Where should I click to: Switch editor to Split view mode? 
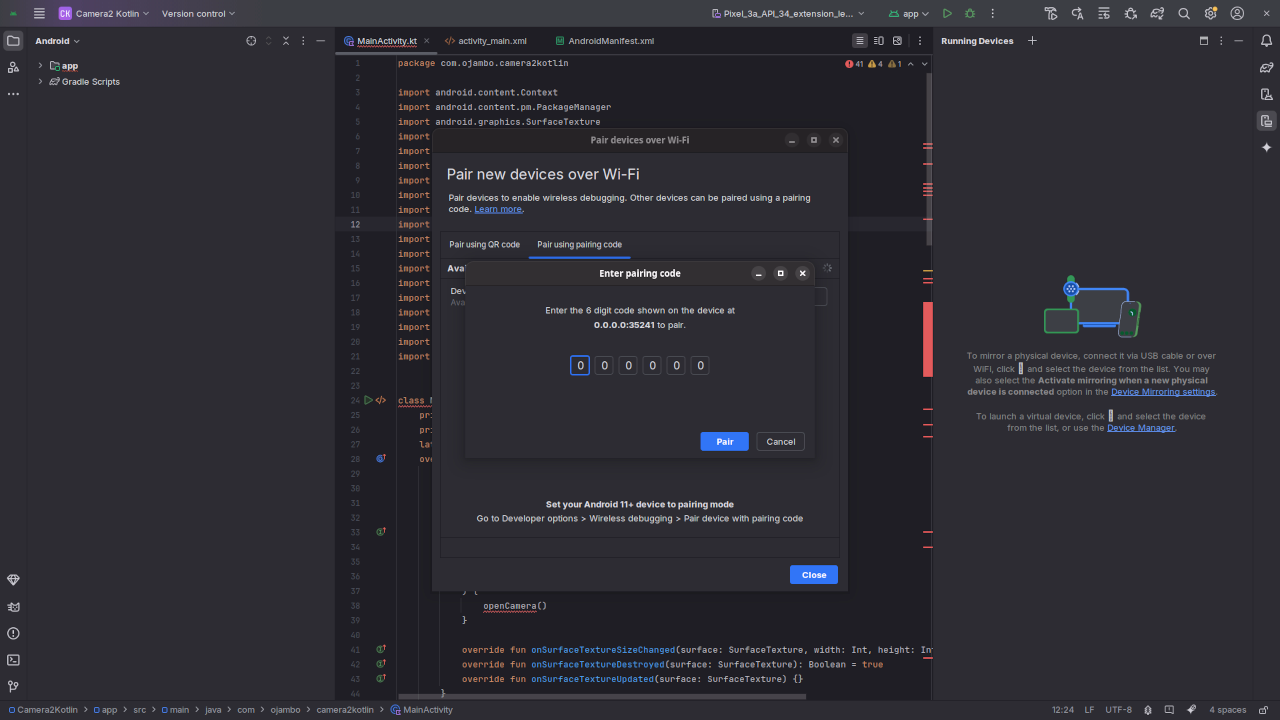pos(879,41)
